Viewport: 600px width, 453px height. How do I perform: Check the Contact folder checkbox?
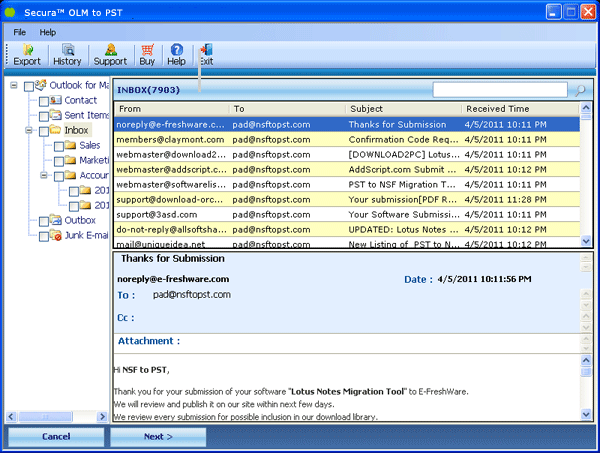44,101
